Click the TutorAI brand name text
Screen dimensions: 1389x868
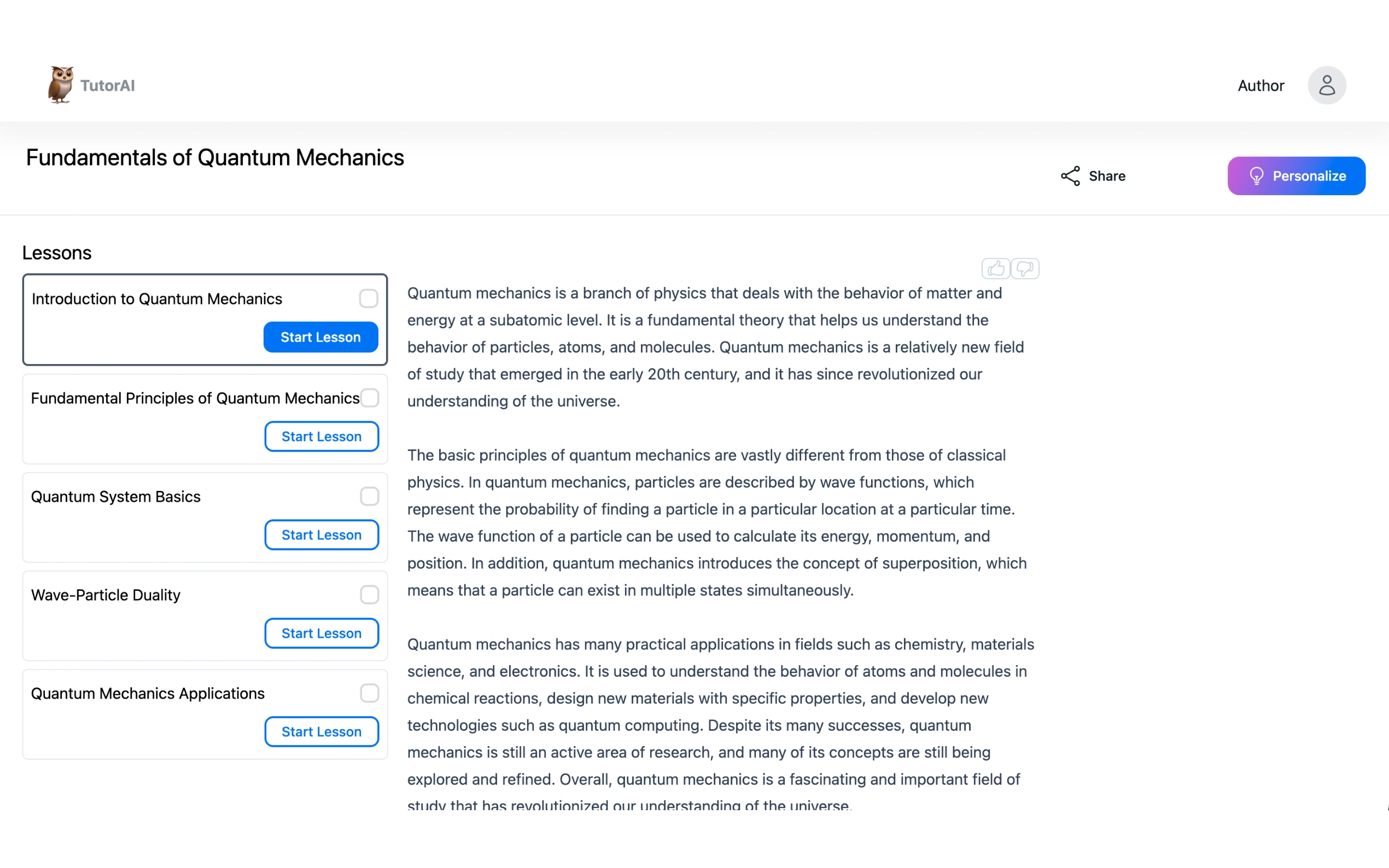(x=107, y=85)
